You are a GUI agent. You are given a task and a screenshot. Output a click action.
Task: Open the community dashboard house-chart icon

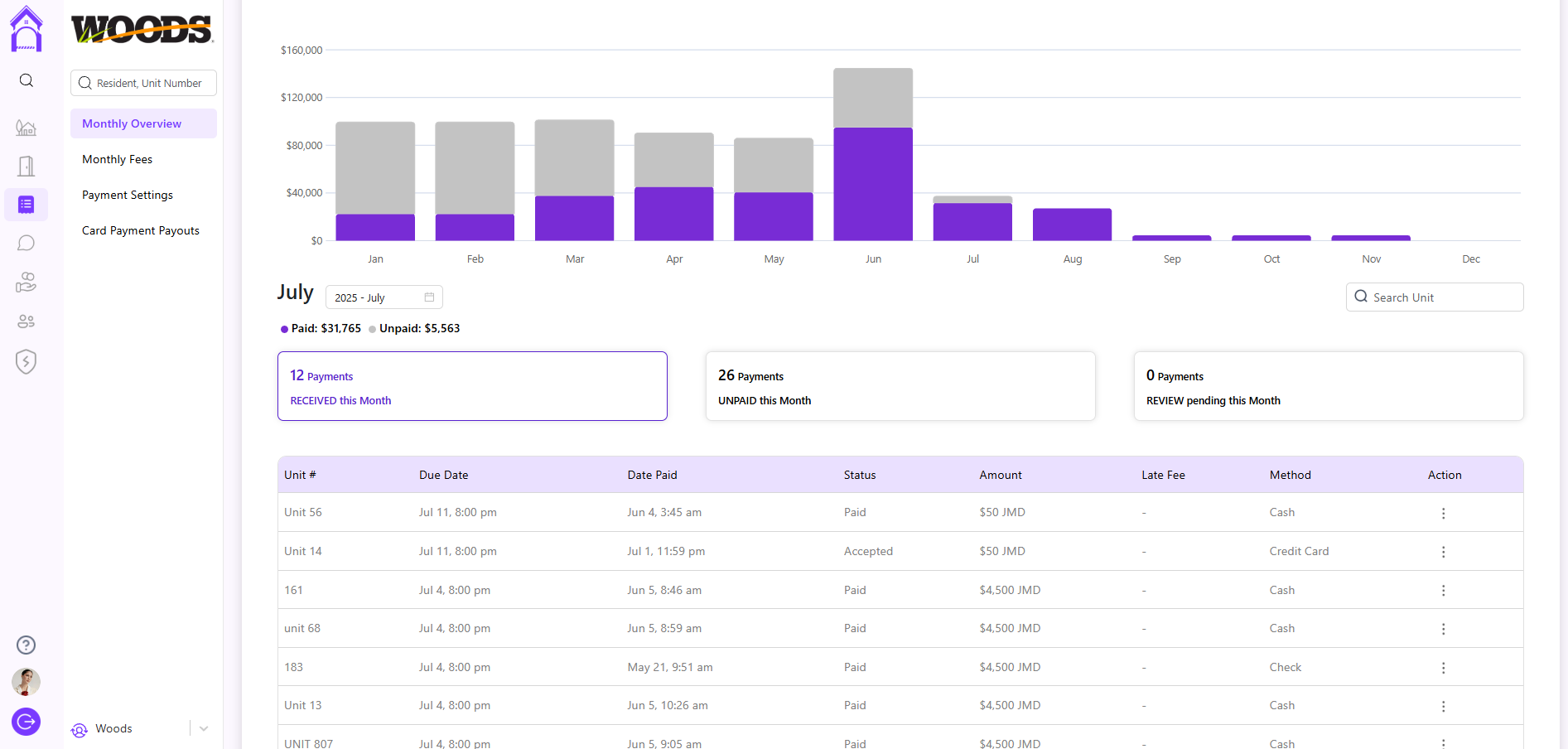[x=27, y=128]
